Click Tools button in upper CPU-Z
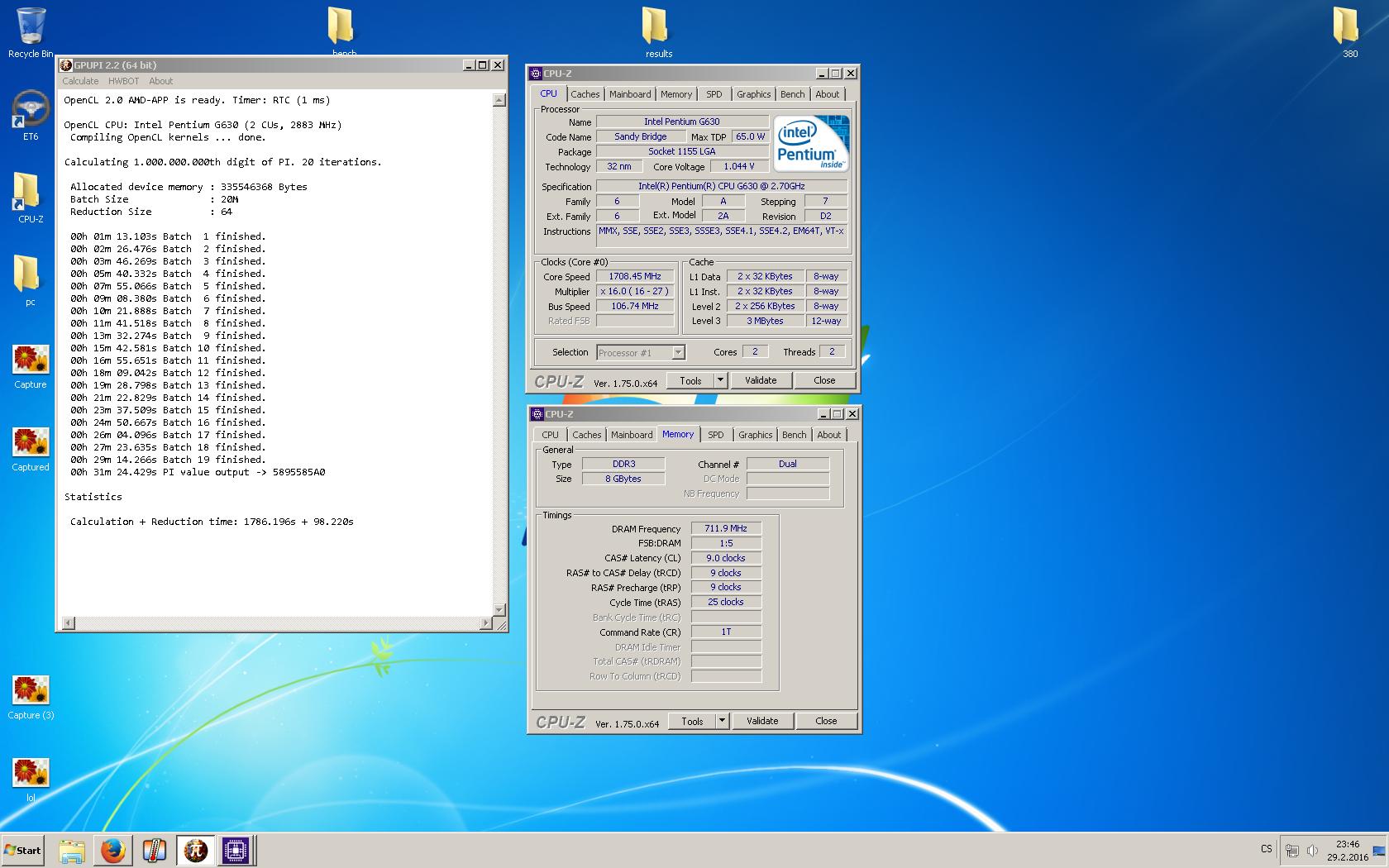The height and width of the screenshot is (868, 1389). pyautogui.click(x=690, y=380)
